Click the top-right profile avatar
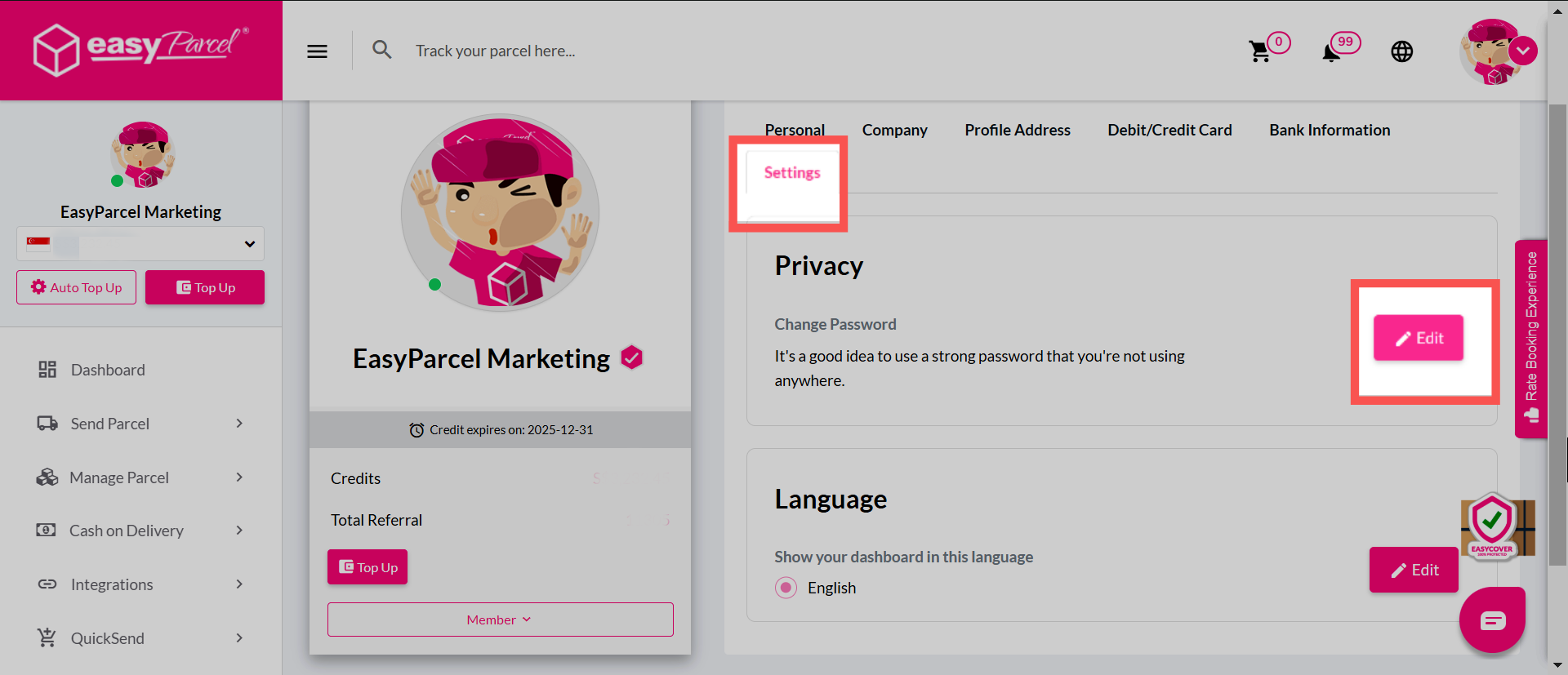This screenshot has width=1568, height=675. point(1490,51)
